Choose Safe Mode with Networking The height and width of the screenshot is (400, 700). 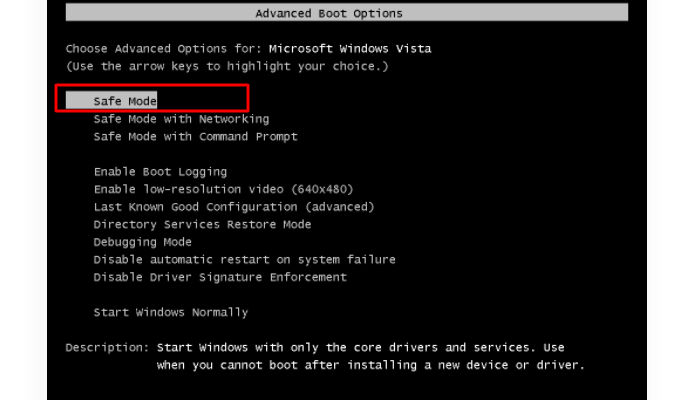click(181, 119)
